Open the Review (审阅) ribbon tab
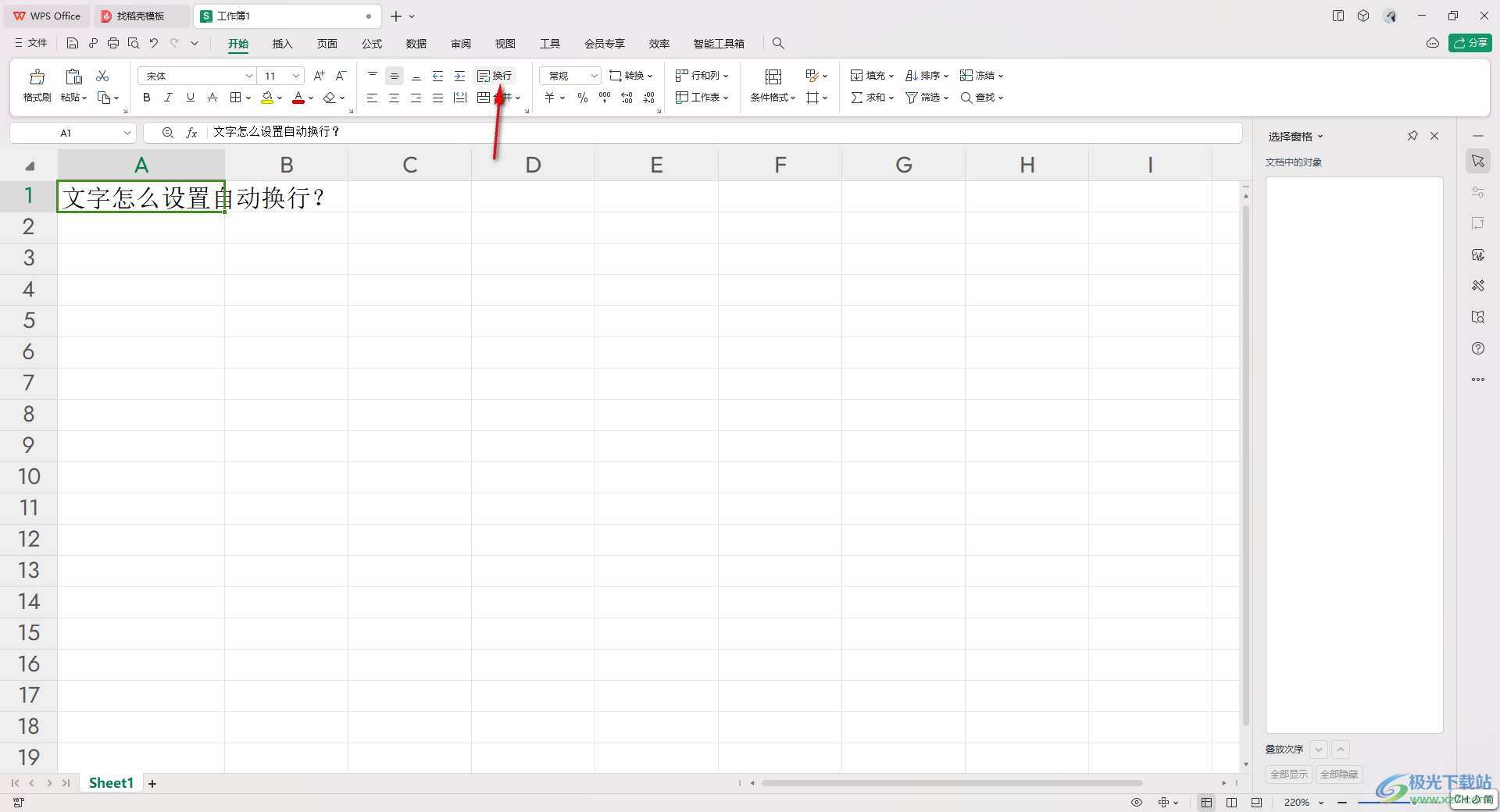The height and width of the screenshot is (812, 1500). click(x=461, y=44)
